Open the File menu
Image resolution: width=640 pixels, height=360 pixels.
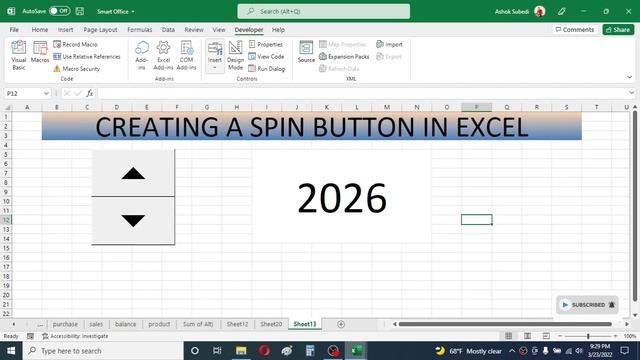(14, 30)
